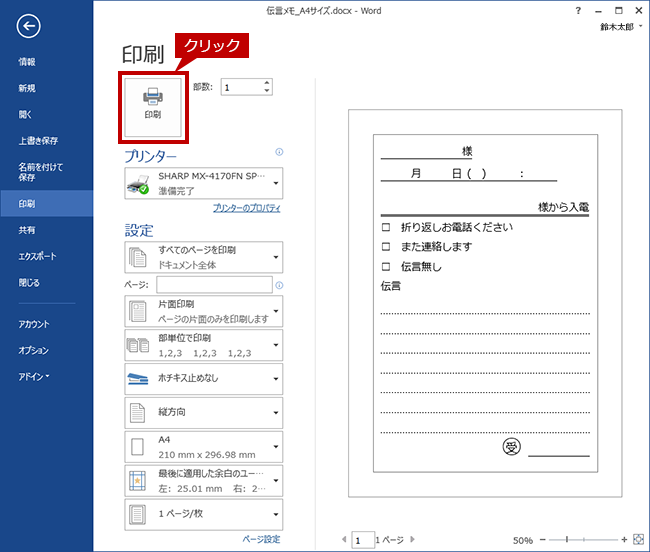Open エクスポート in the left menu
Viewport: 650px width, 552px height.
pos(37,256)
